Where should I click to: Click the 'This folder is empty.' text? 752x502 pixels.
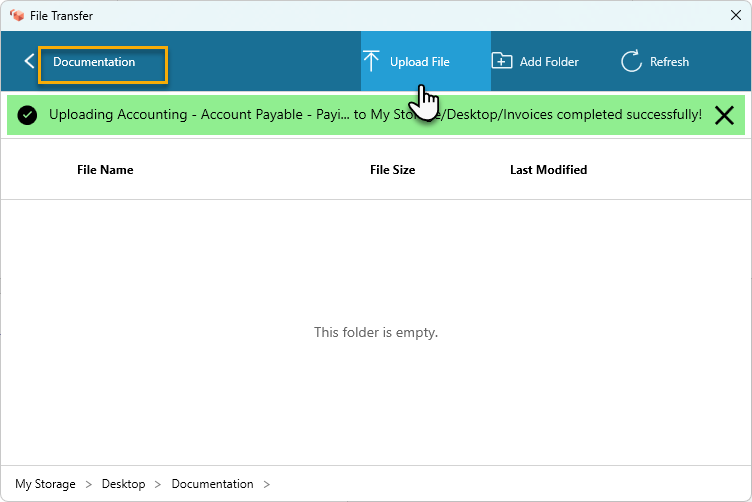pyautogui.click(x=376, y=332)
